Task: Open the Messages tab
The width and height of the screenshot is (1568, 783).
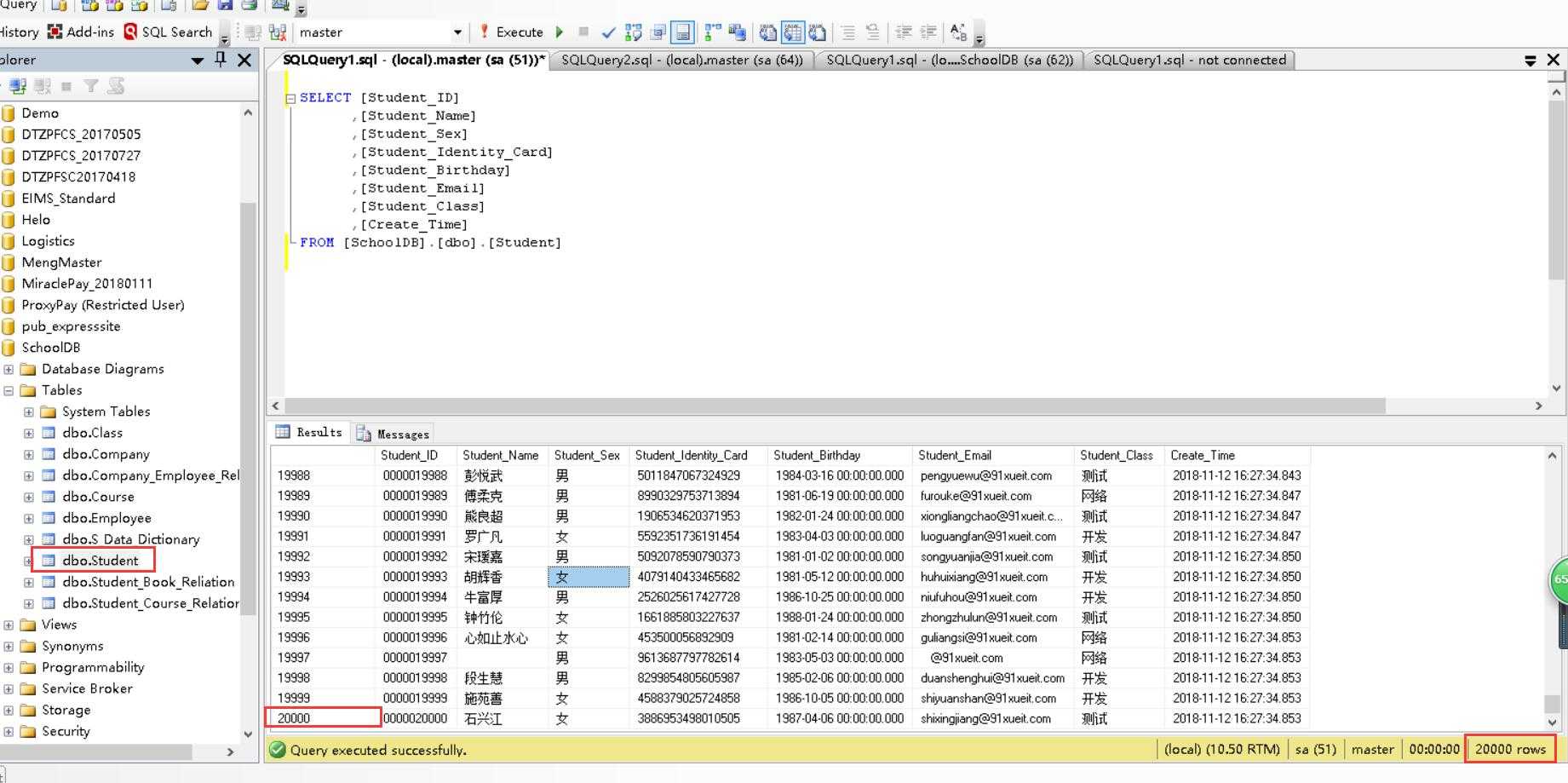Action: [x=393, y=434]
